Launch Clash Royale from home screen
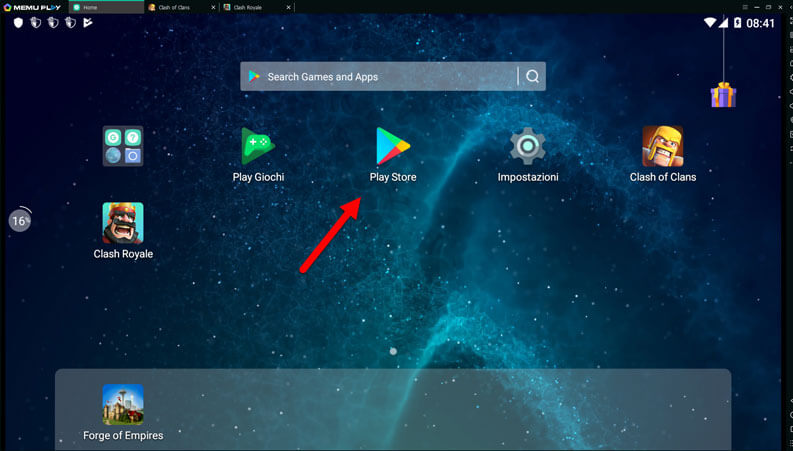This screenshot has height=451, width=793. (x=123, y=223)
